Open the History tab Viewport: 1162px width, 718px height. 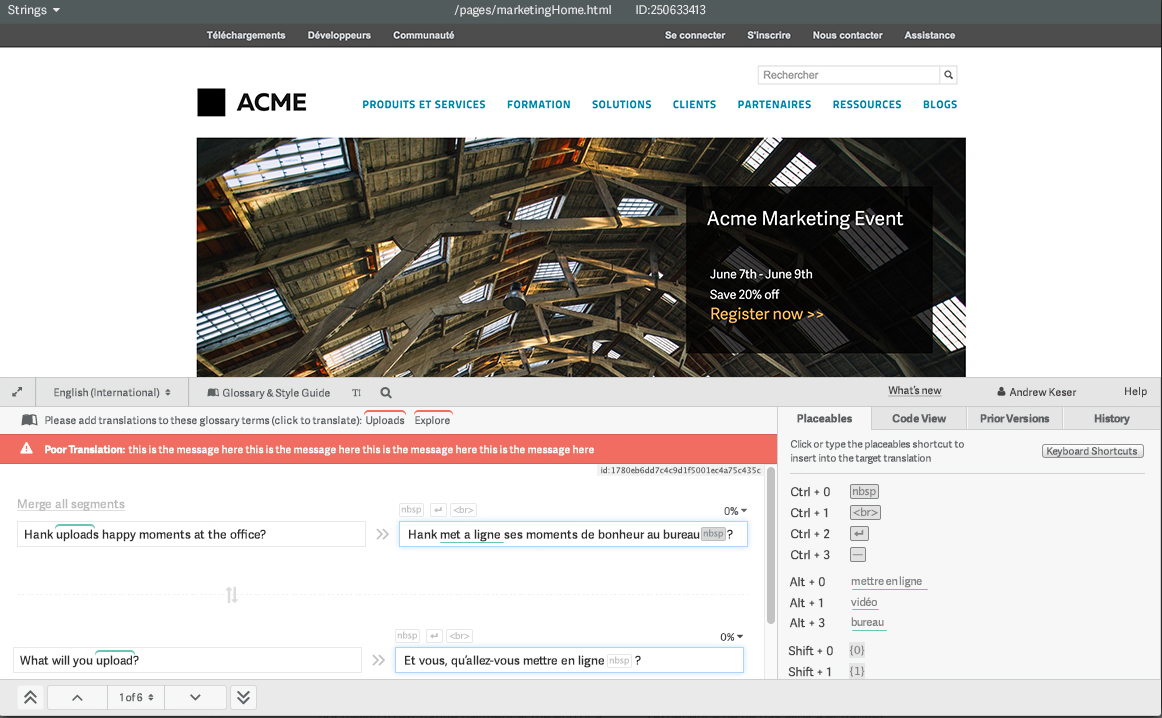[x=1112, y=419]
